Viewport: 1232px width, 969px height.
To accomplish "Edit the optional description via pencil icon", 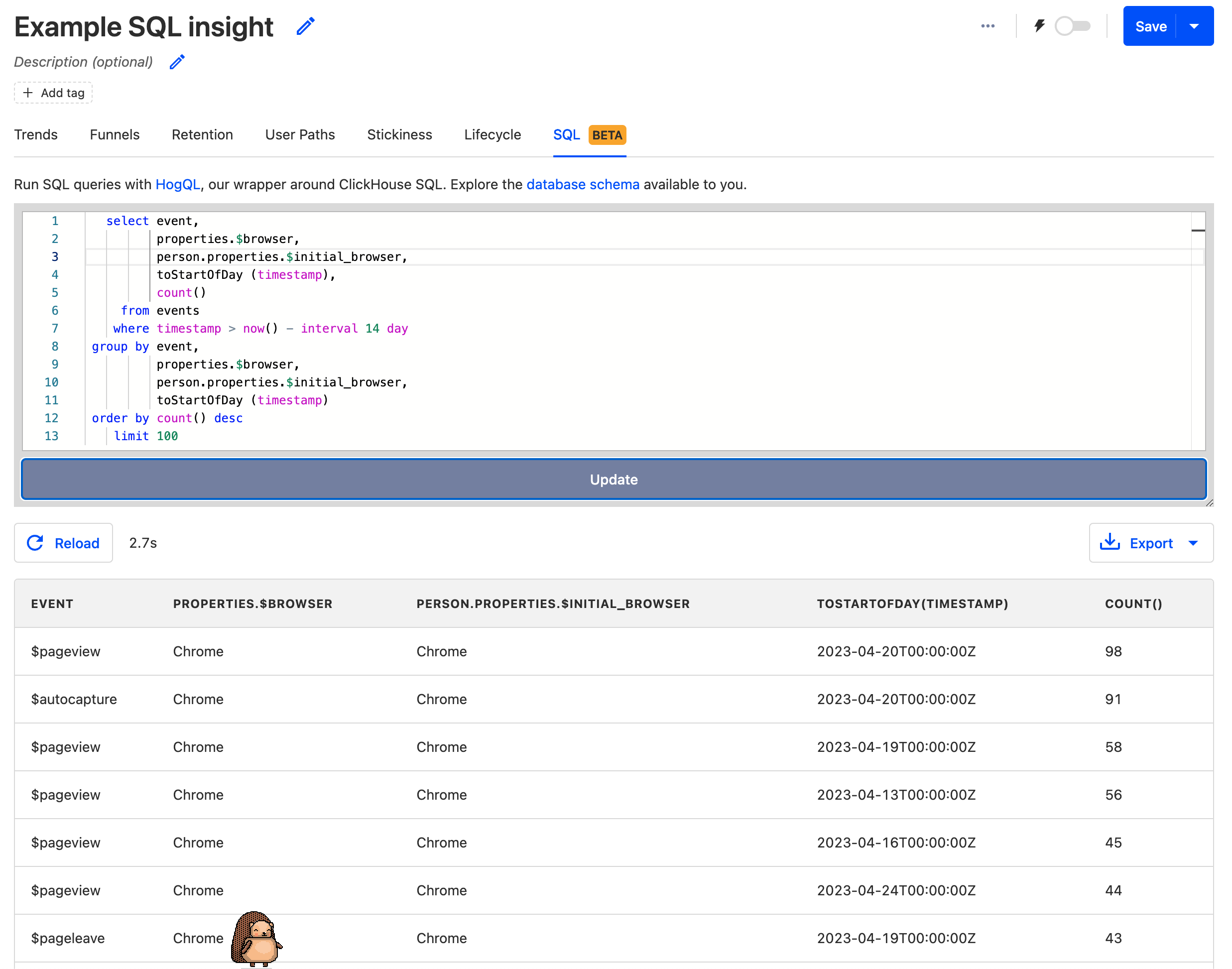I will click(x=176, y=61).
